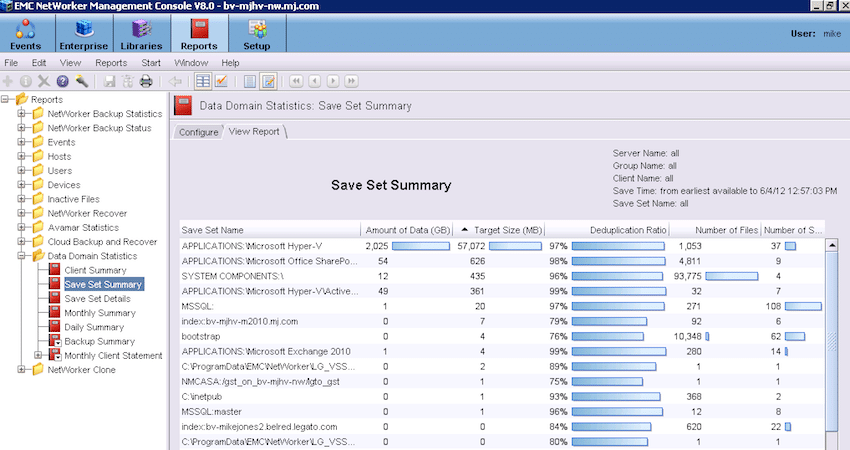Collapse the Data Domain Statistics folder
This screenshot has width=850, height=450.
21,256
